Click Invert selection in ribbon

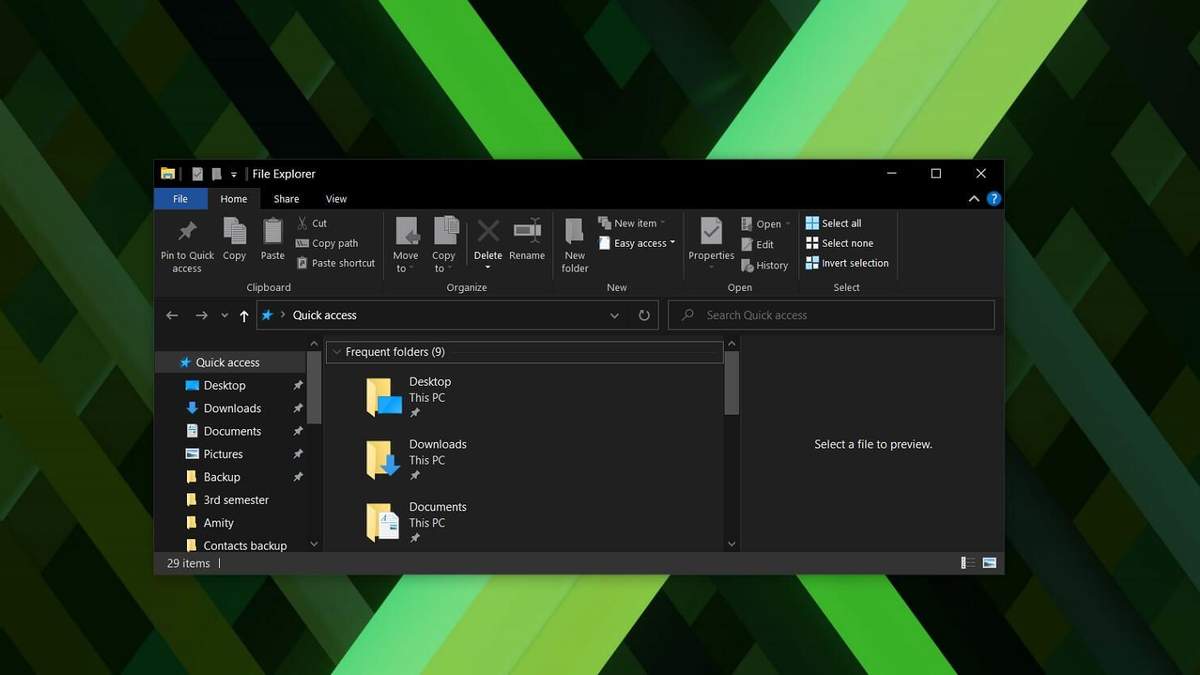coord(847,263)
